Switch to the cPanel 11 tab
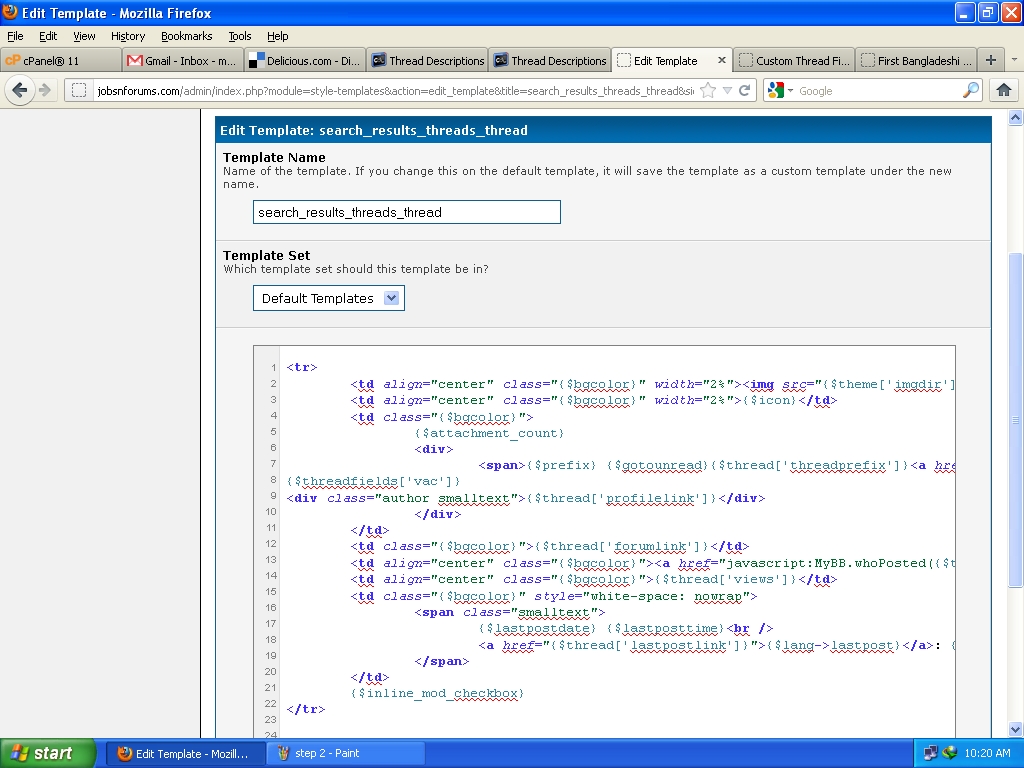This screenshot has height=768, width=1024. [x=60, y=60]
